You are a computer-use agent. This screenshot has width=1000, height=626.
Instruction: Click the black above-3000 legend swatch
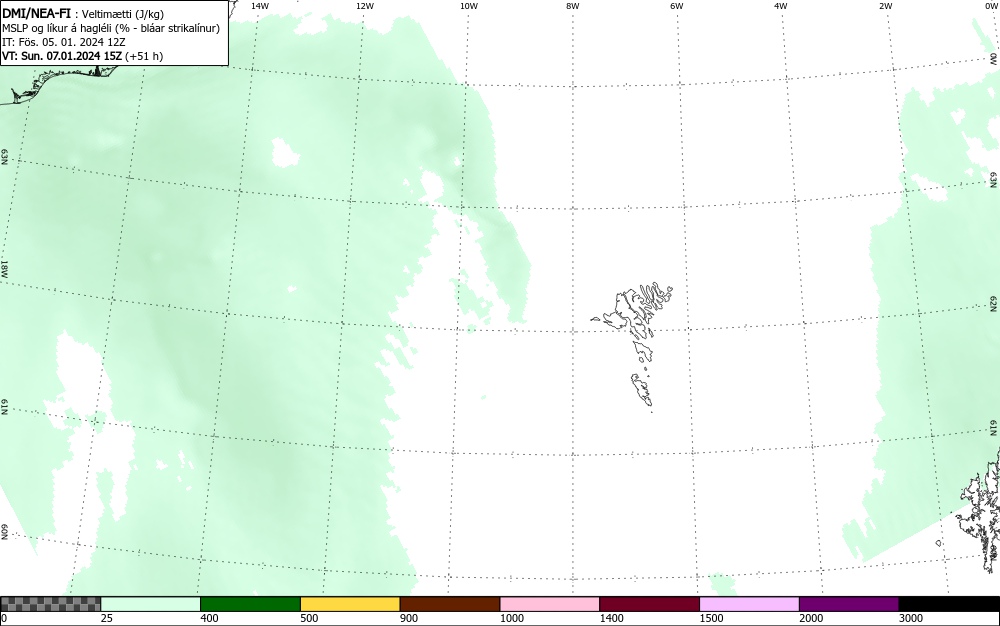[x=949, y=604]
